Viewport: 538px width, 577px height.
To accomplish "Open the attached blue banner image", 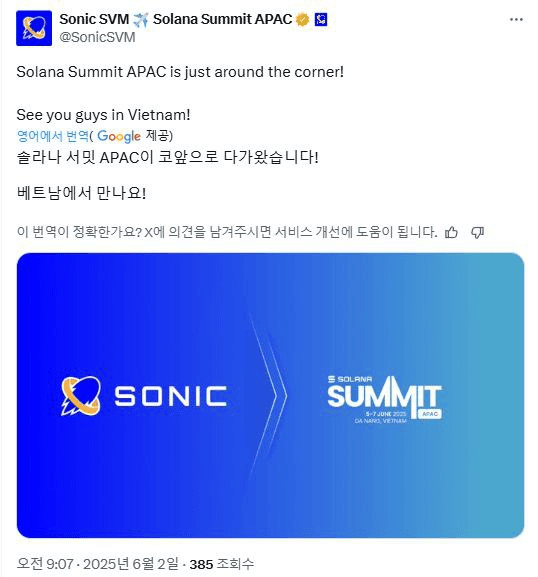I will point(270,395).
